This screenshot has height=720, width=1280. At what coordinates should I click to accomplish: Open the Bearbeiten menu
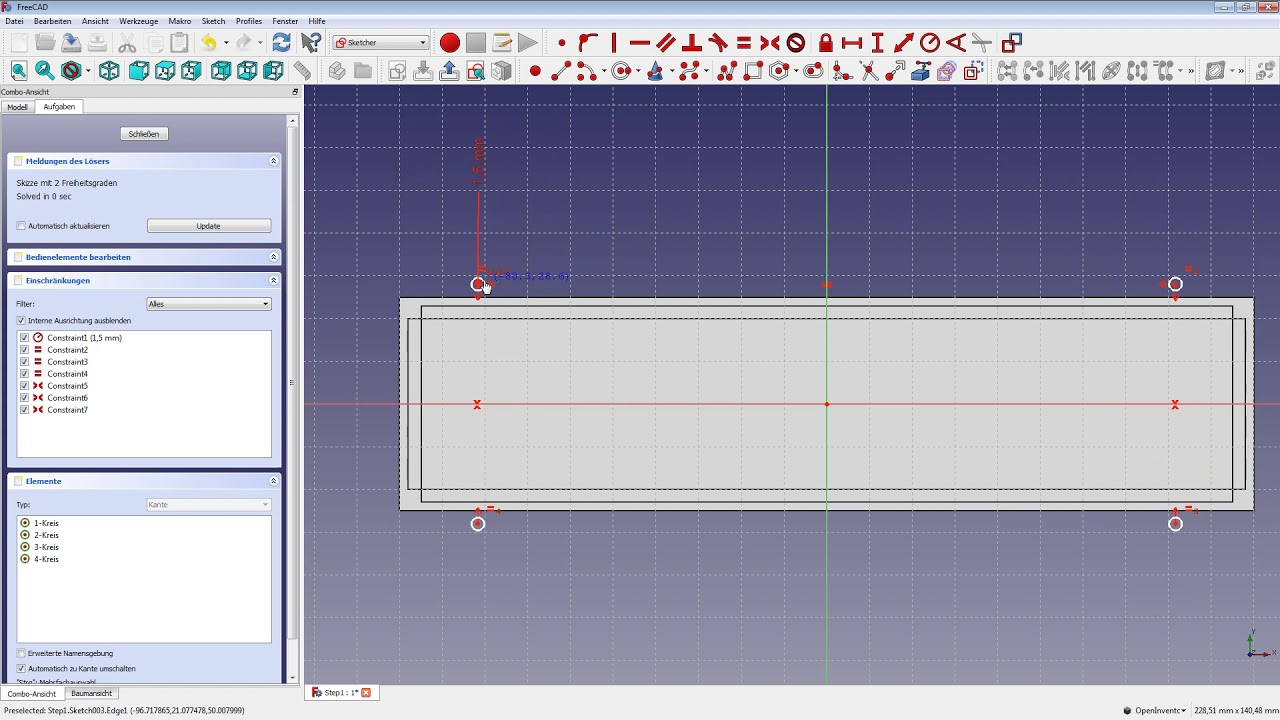point(52,21)
